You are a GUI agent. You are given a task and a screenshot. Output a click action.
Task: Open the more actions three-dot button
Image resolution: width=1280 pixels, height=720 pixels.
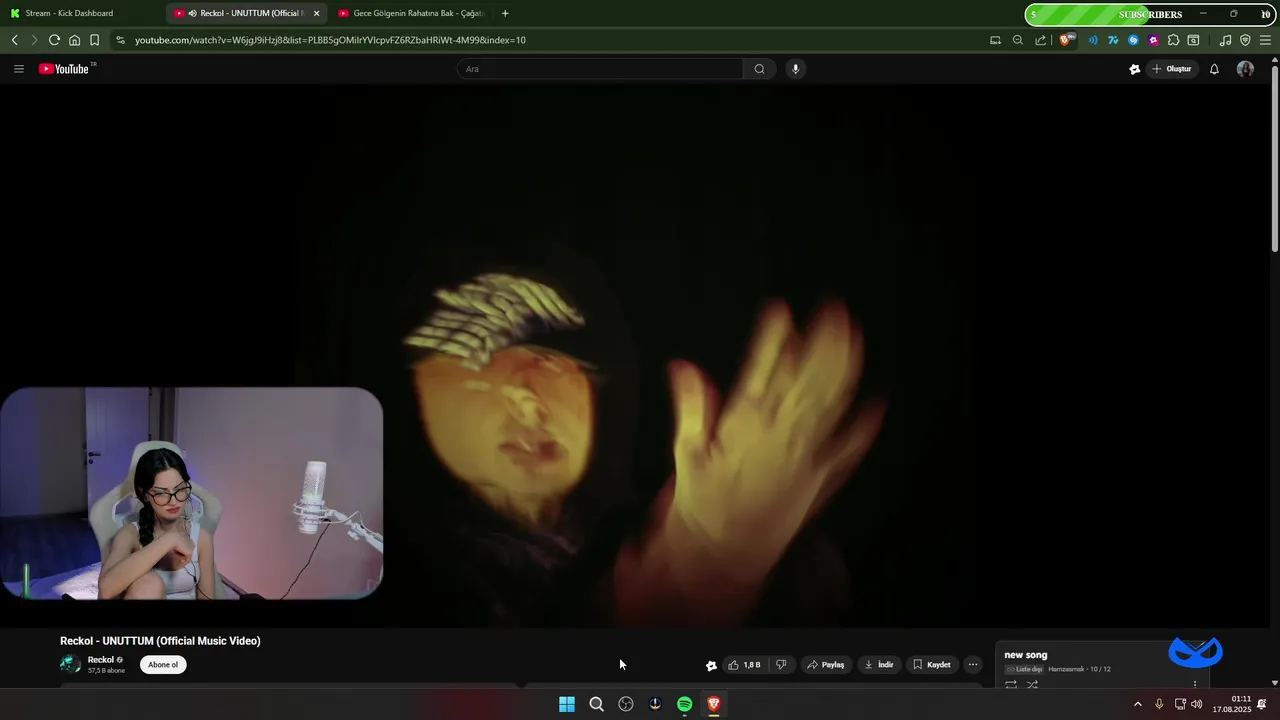pyautogui.click(x=972, y=665)
